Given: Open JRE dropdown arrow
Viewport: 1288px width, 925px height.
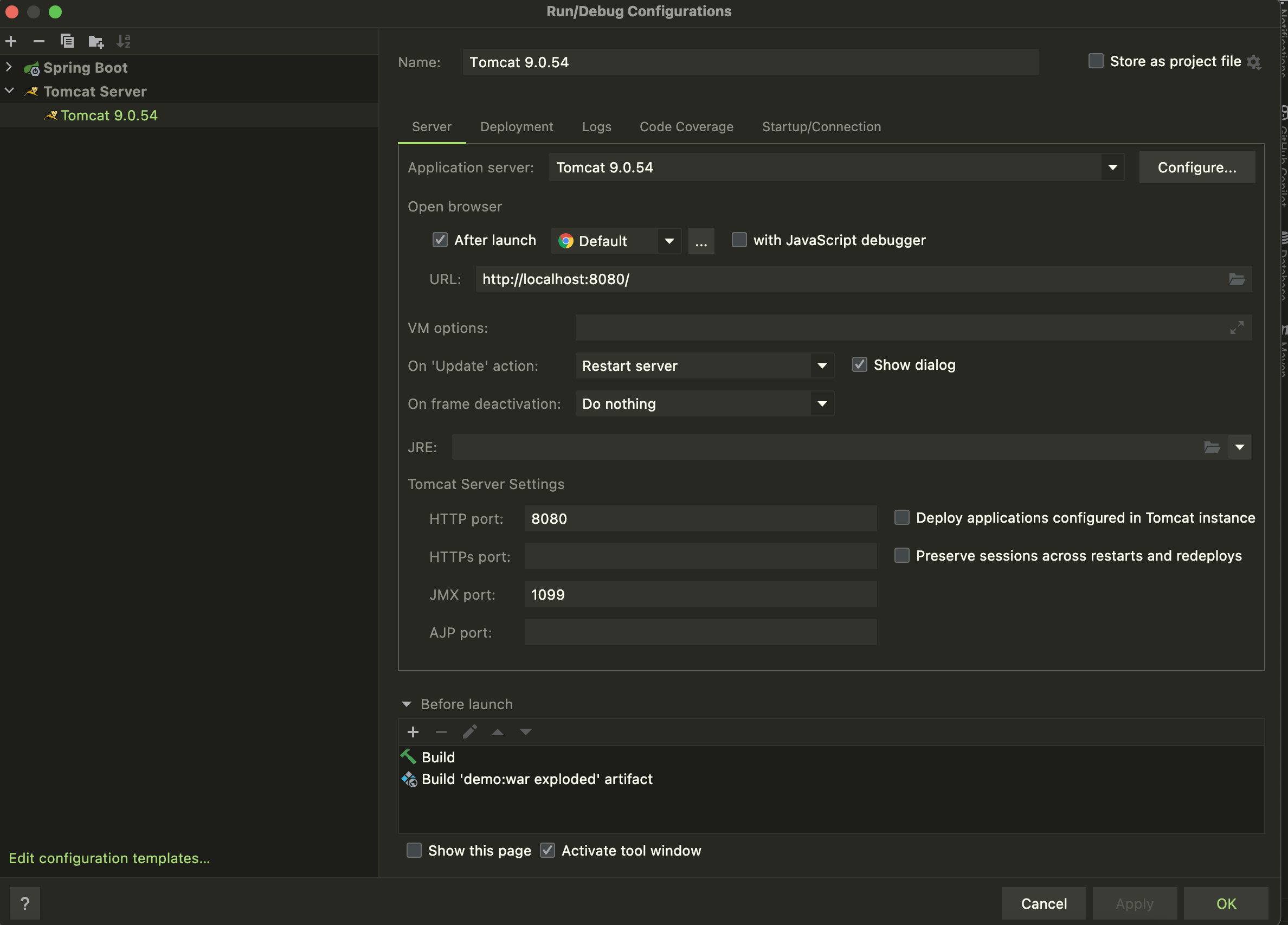Looking at the screenshot, I should pyautogui.click(x=1240, y=447).
